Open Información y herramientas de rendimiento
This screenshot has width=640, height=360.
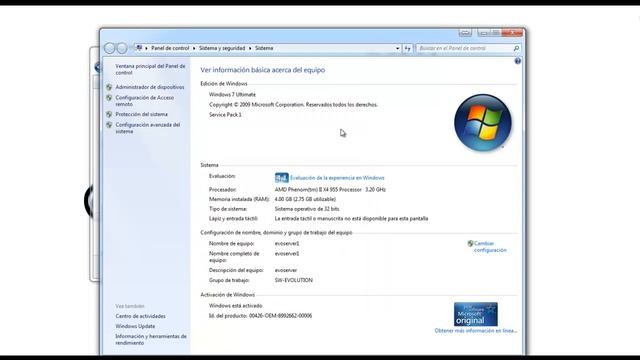pyautogui.click(x=151, y=340)
